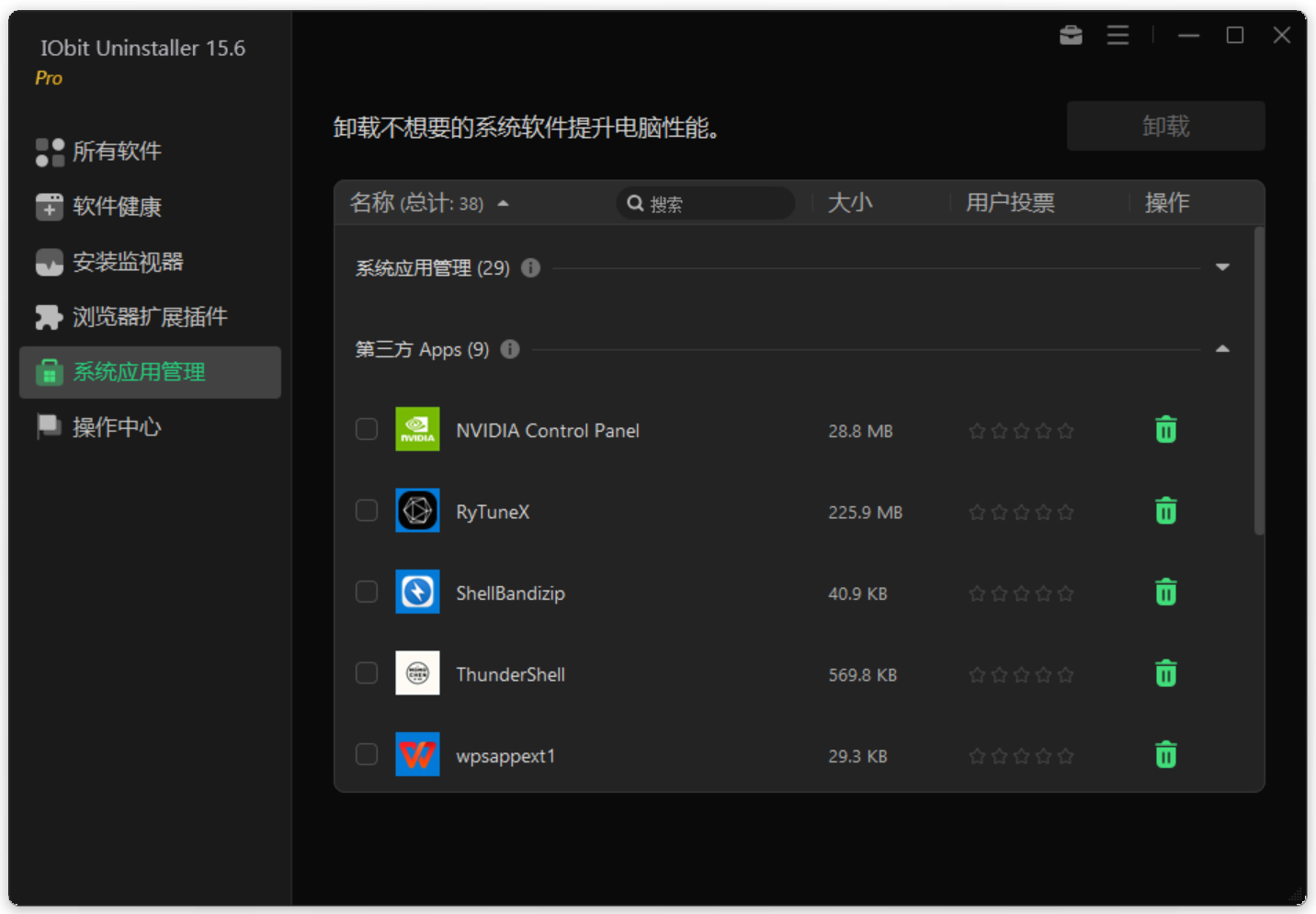Click the app list vertical scrollbar

click(1259, 380)
